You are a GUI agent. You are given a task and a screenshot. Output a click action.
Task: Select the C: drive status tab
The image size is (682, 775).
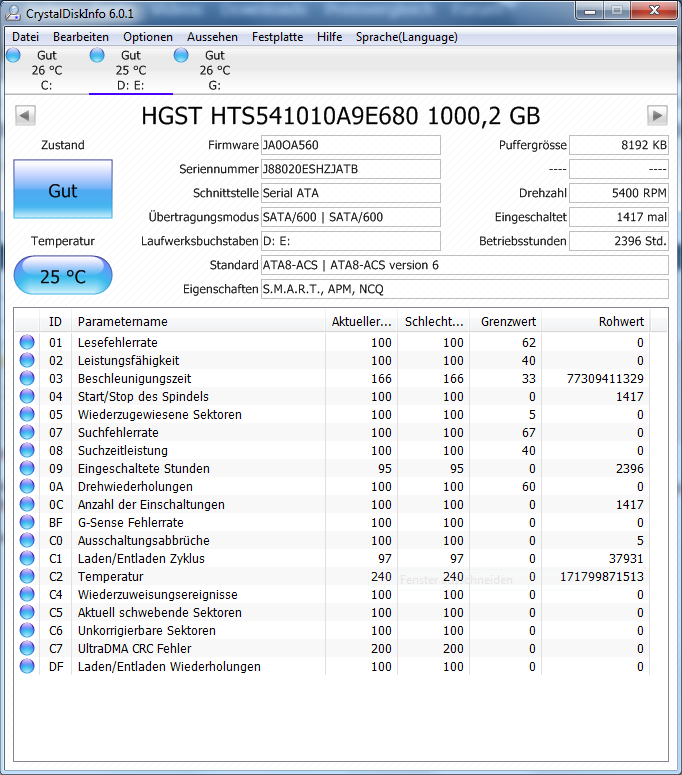click(x=46, y=70)
